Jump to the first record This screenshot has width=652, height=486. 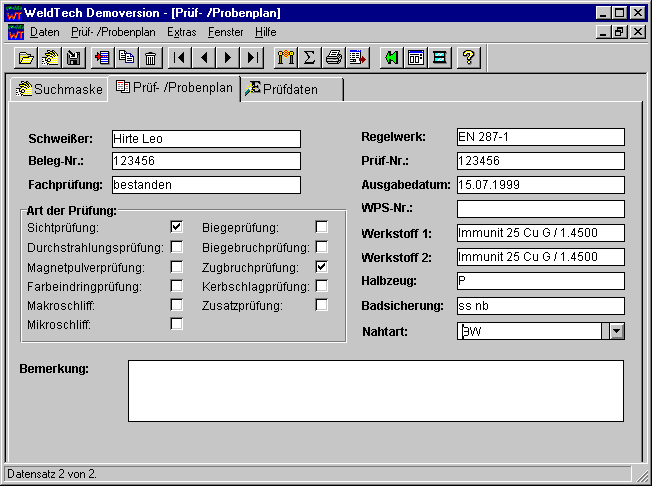point(179,58)
